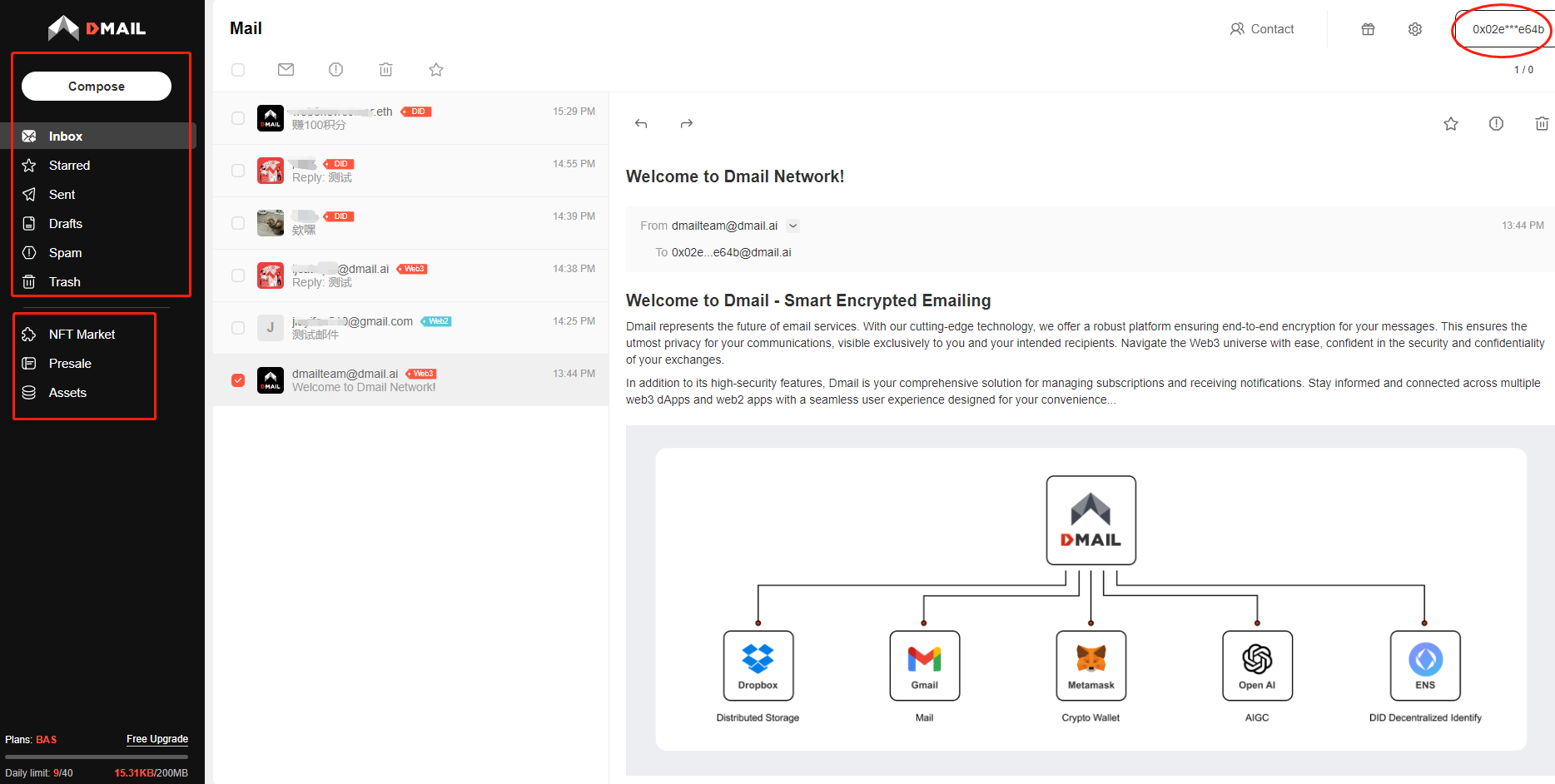Click the Dmail avatar of the 15:29 PM mail

point(271,118)
